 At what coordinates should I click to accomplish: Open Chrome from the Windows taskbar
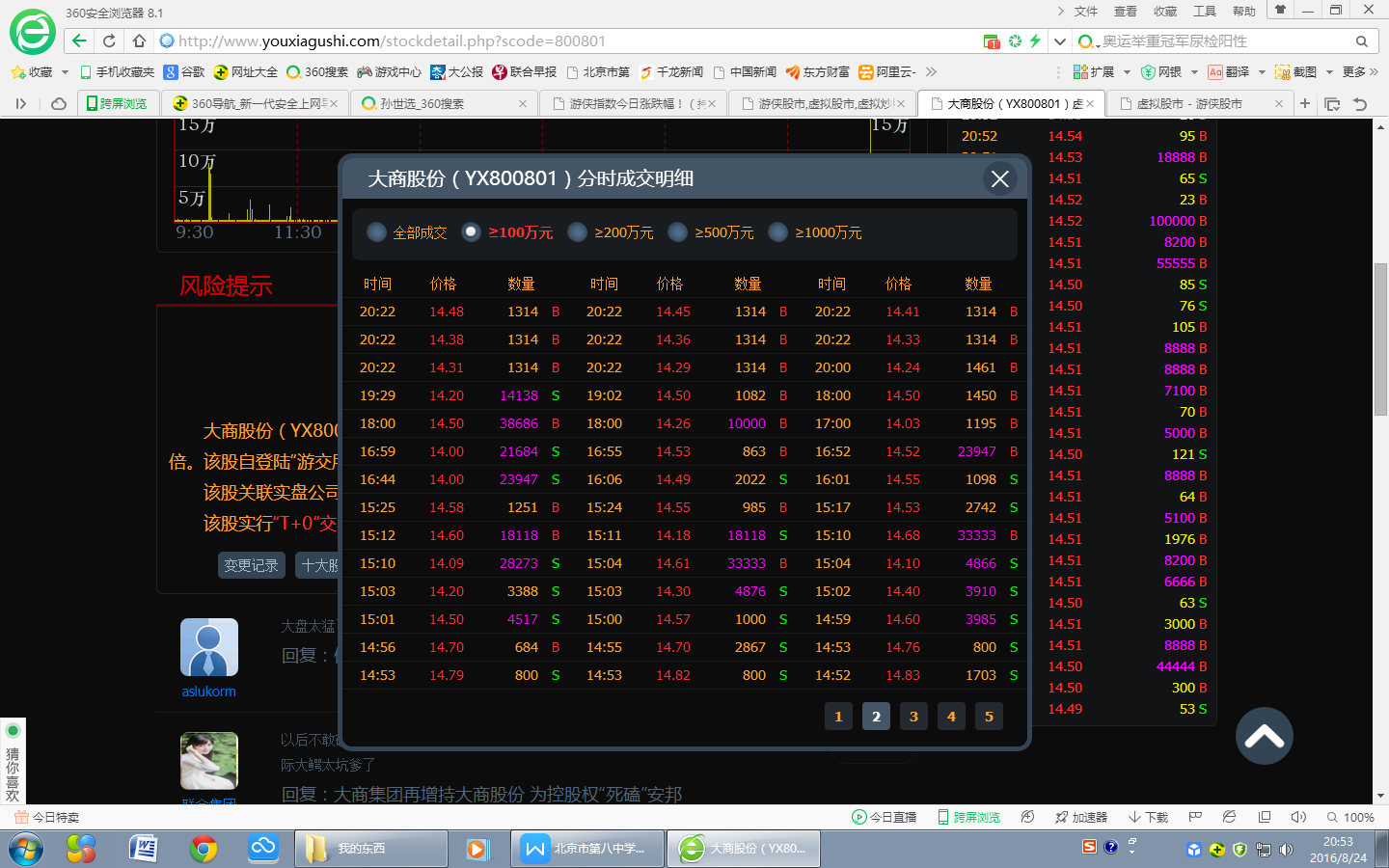point(204,849)
